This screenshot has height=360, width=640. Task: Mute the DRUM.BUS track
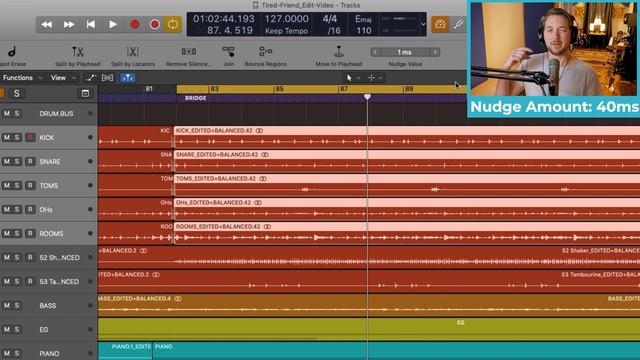click(7, 113)
